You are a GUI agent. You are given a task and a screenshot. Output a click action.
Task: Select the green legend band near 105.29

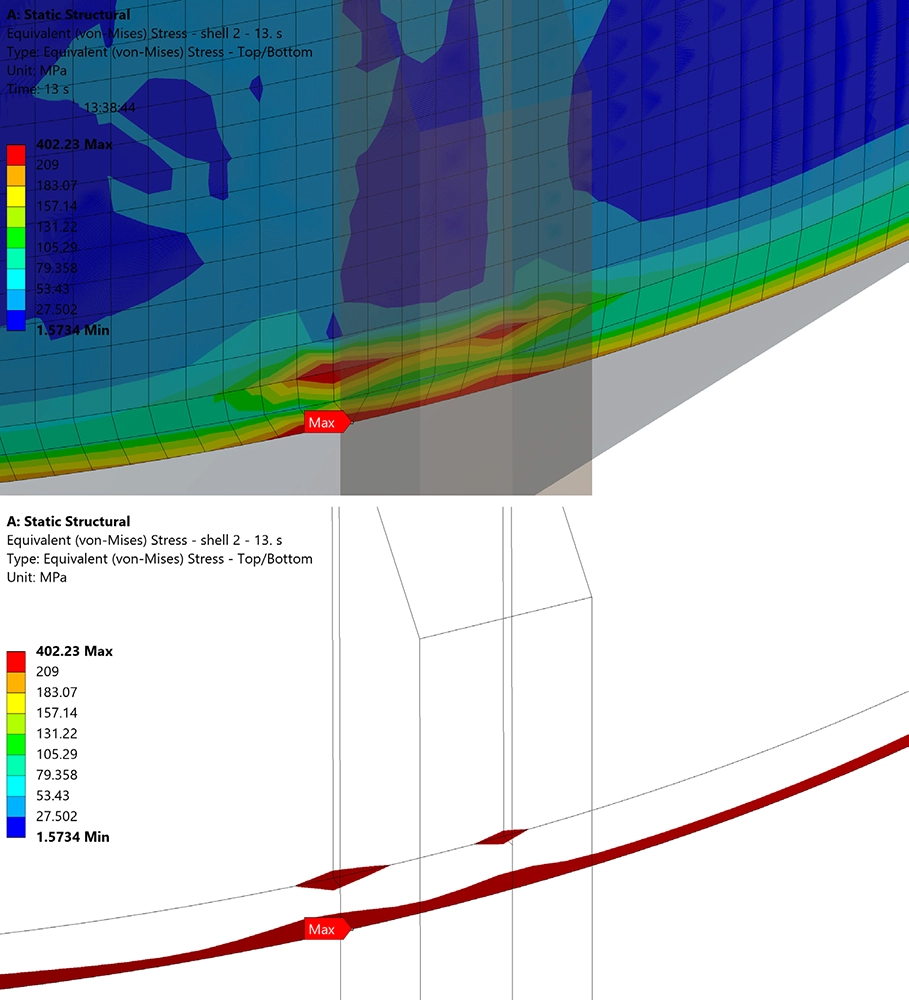click(17, 237)
